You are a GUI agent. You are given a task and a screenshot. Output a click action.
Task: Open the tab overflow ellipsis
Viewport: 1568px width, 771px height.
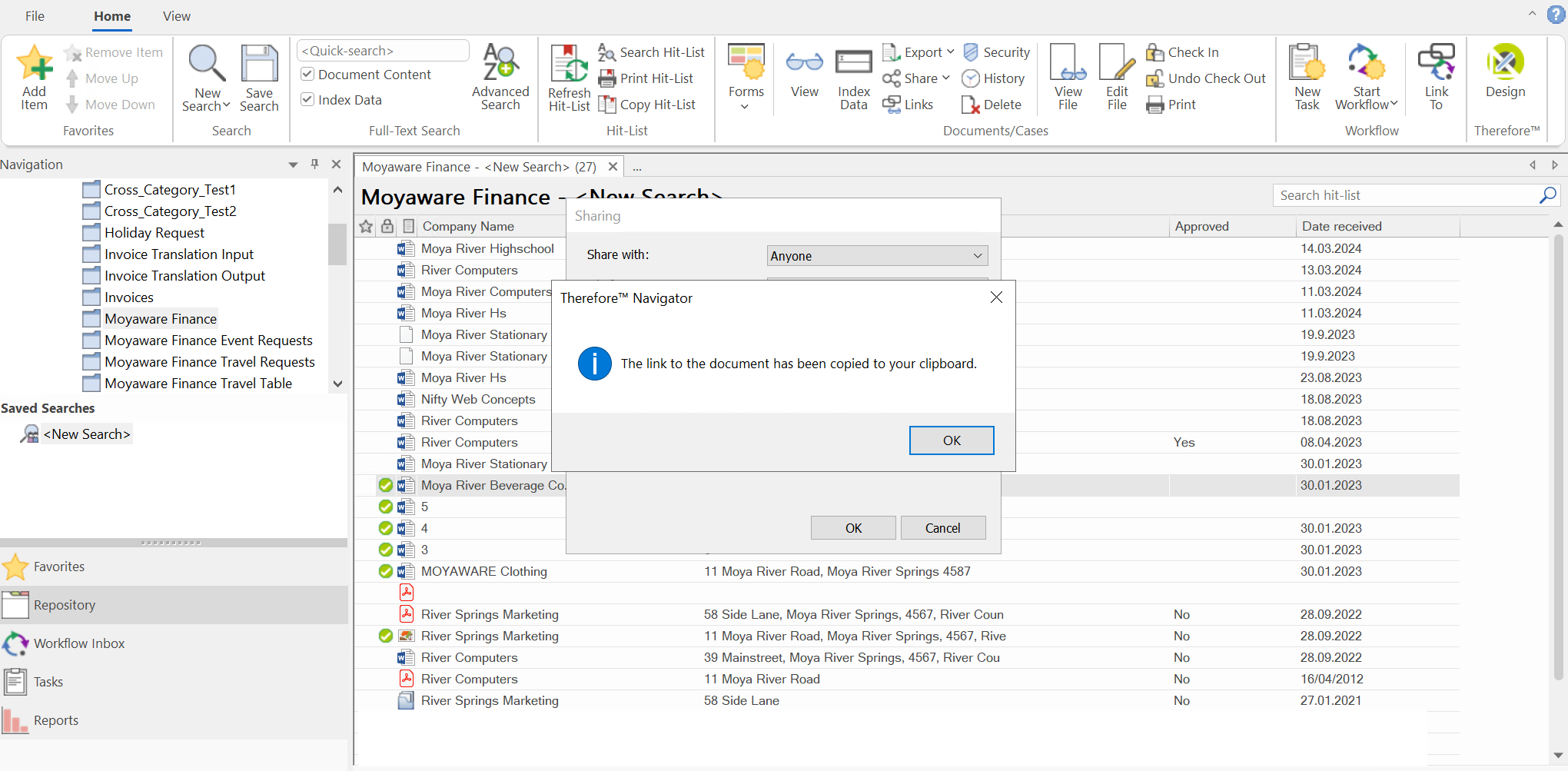point(637,167)
